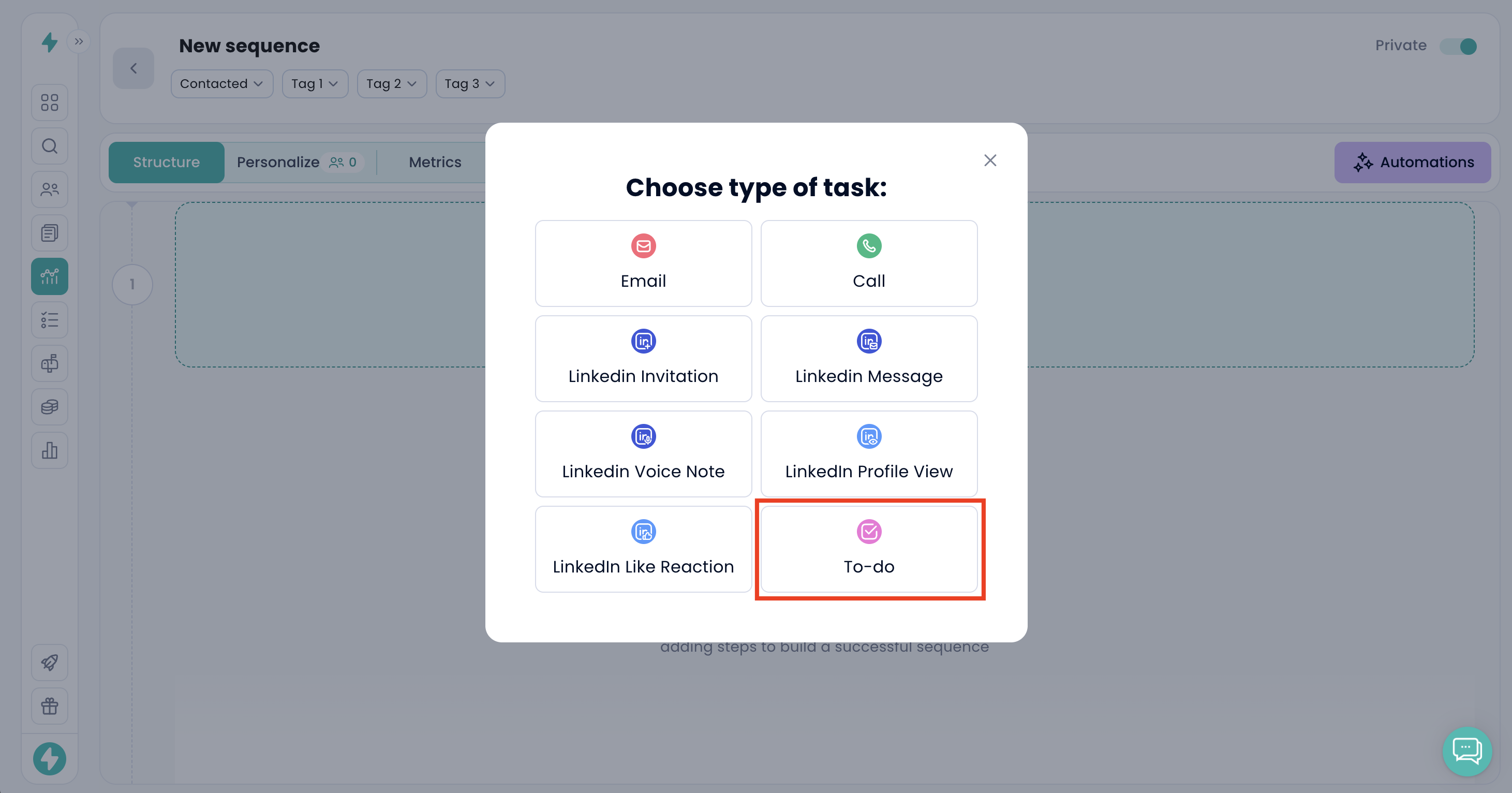Close the task type dialog
Viewport: 1512px width, 793px height.
click(989, 160)
